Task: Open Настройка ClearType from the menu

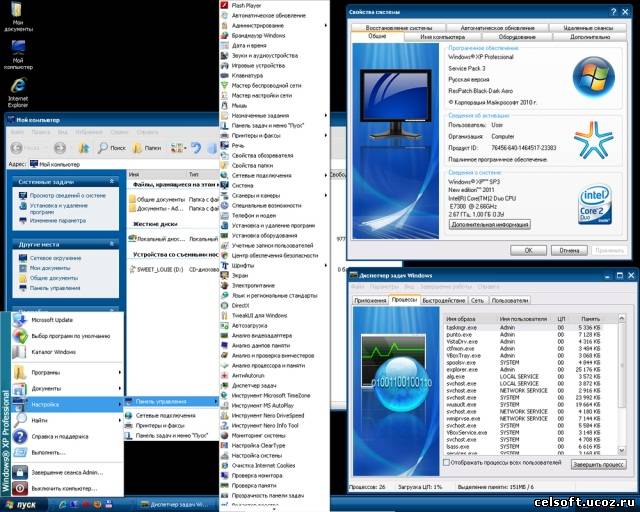Action: 258,445
